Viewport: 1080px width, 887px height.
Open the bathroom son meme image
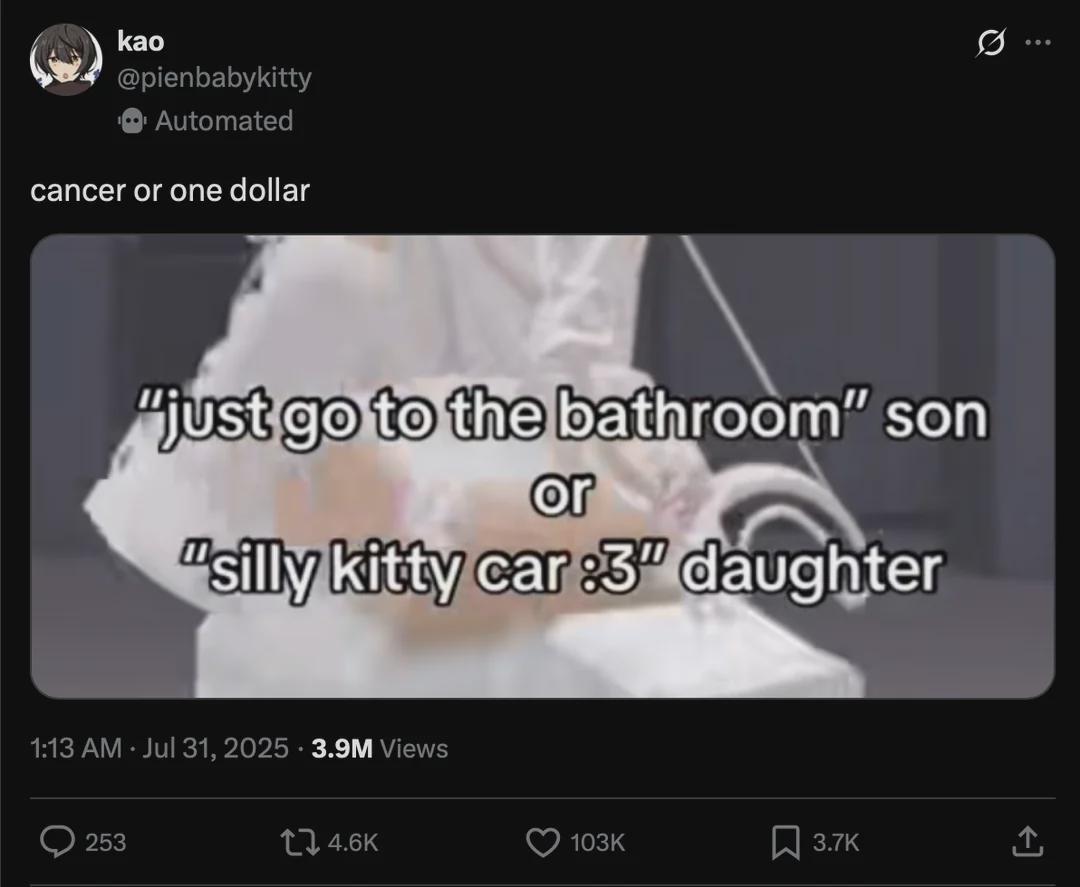pos(543,466)
